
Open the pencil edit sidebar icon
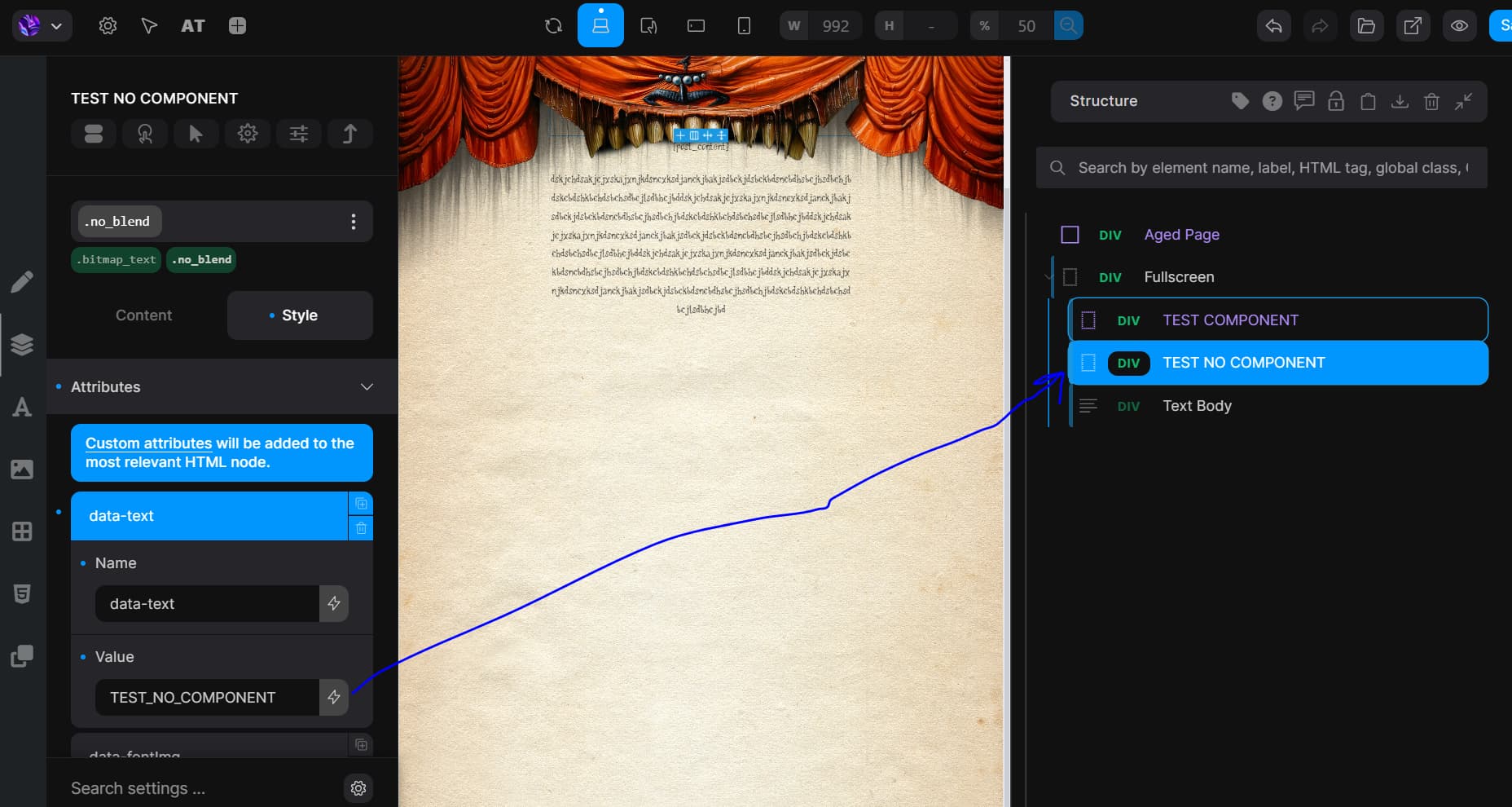tap(22, 282)
